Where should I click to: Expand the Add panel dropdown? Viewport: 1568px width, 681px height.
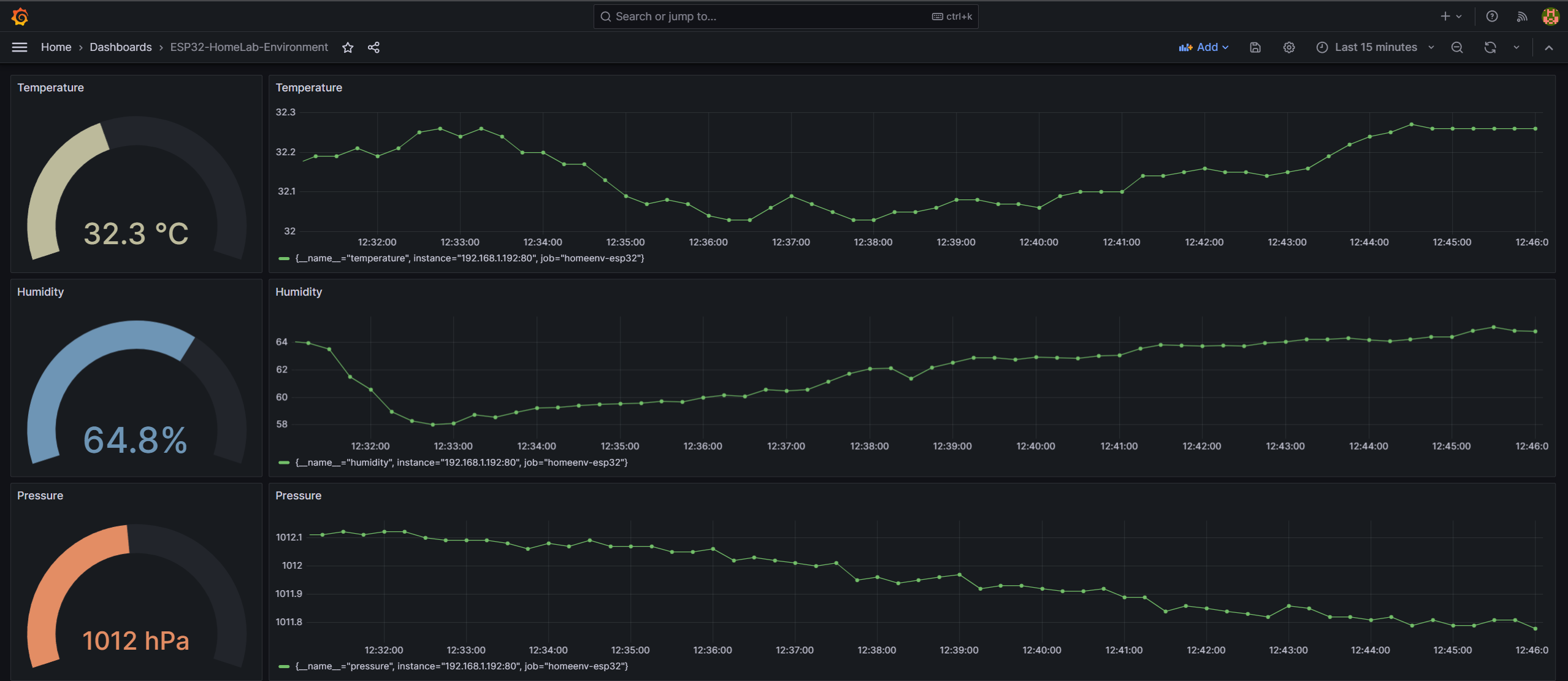[x=1204, y=47]
